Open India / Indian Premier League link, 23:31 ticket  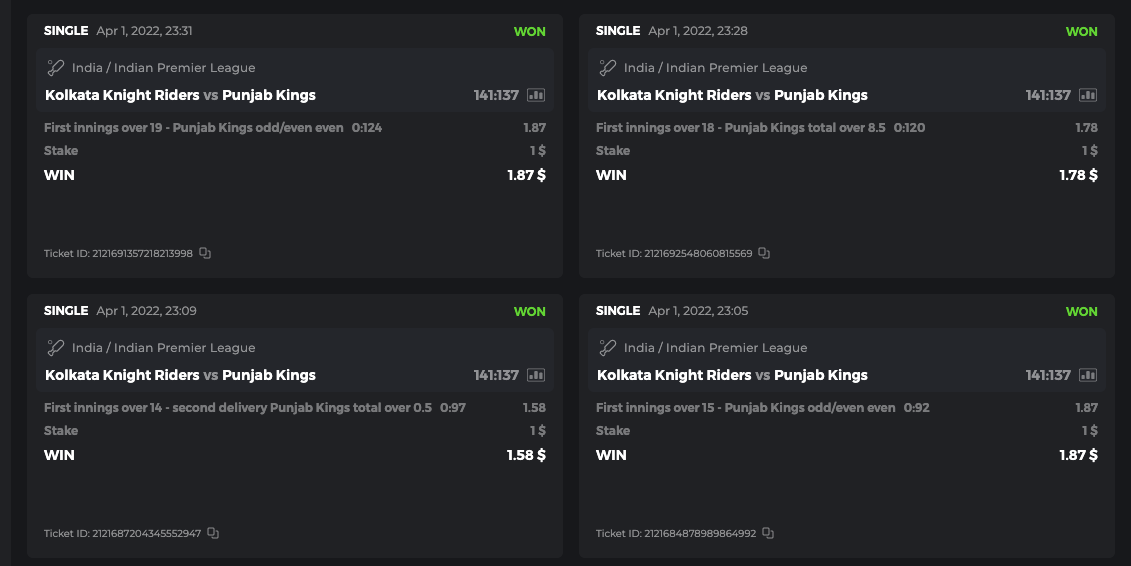(164, 68)
